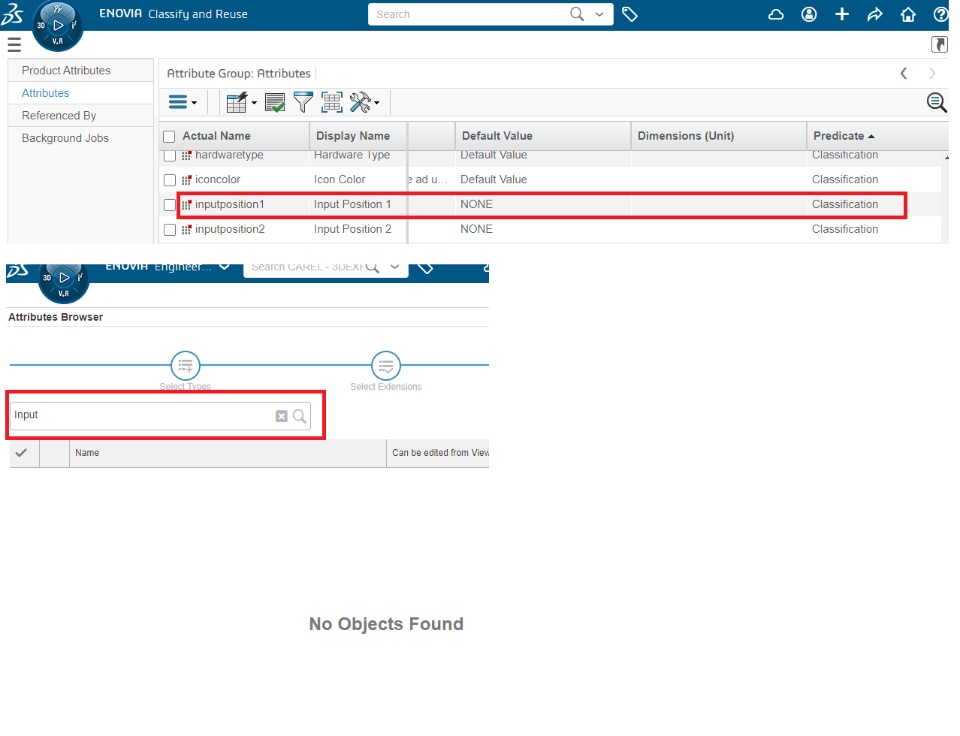Click the plus add icon
960x736 pixels.
842,14
